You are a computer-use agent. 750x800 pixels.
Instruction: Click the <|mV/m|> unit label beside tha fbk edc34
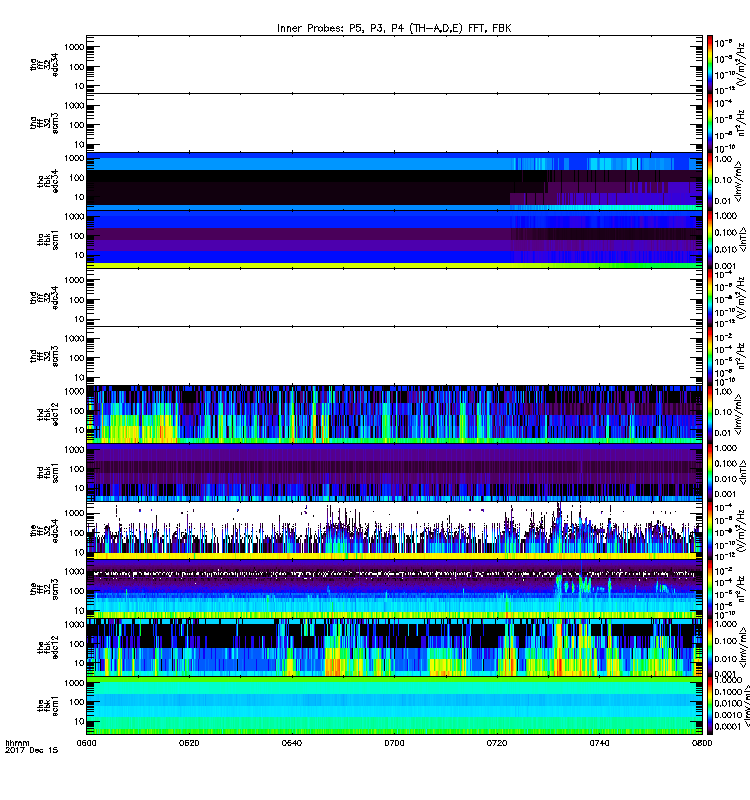[x=738, y=182]
